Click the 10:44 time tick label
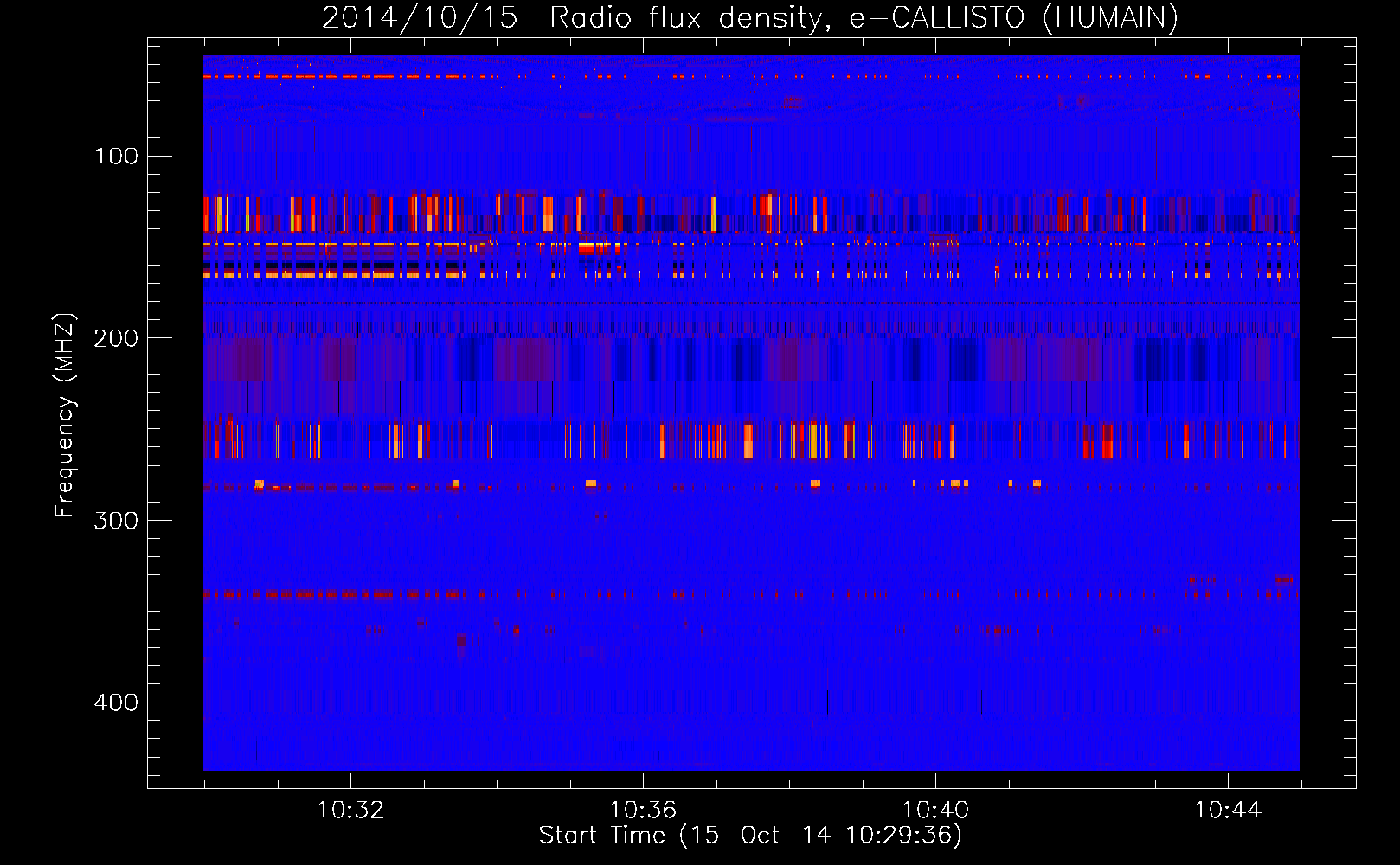Image resolution: width=1400 pixels, height=865 pixels. (x=1228, y=810)
